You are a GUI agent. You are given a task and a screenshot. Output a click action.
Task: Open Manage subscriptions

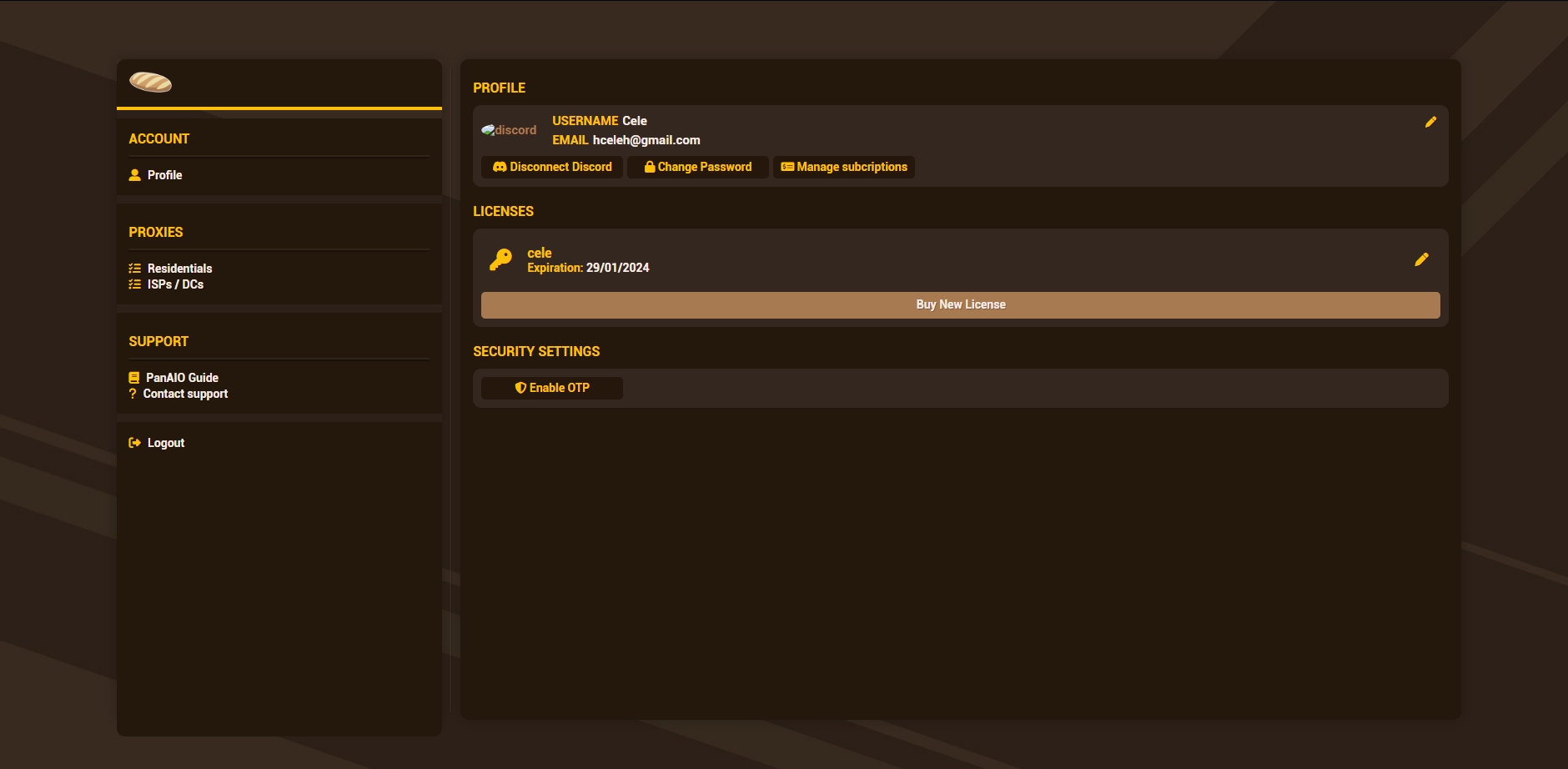pos(844,167)
